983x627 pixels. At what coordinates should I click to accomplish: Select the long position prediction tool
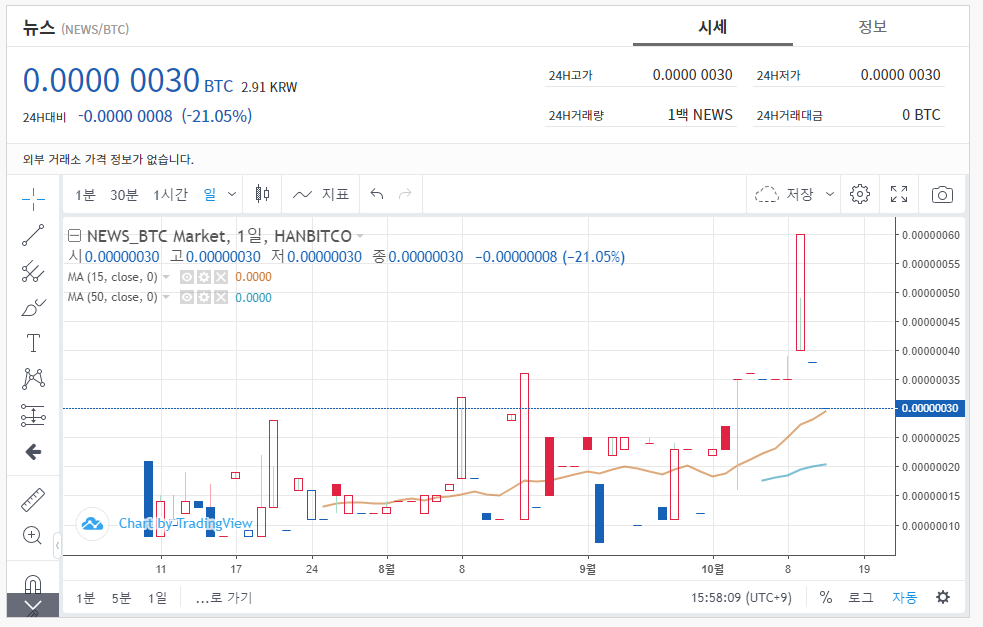pyautogui.click(x=33, y=415)
